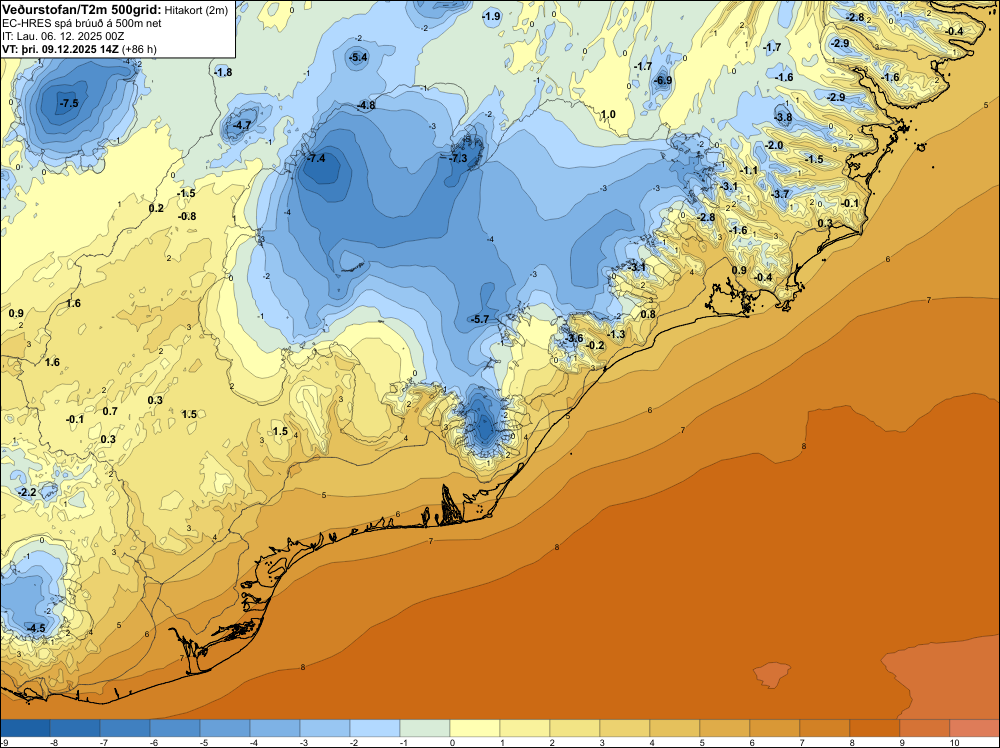Select the legend color band between 6 and 7
Screen dimensions: 1000x748
tap(775, 728)
